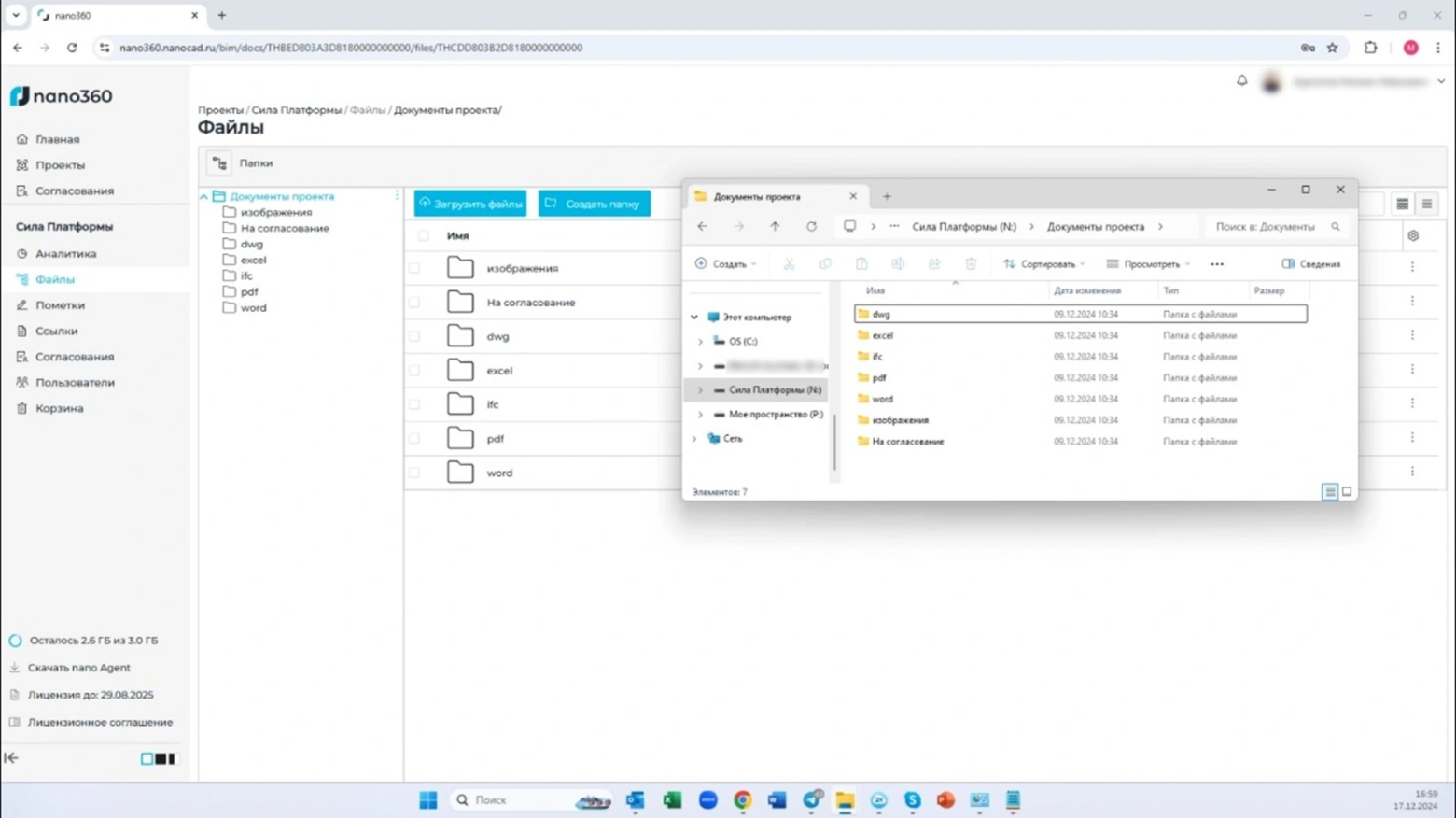The image size is (1456, 819).
Task: Open three-dot menu for изображения row
Action: click(1412, 268)
